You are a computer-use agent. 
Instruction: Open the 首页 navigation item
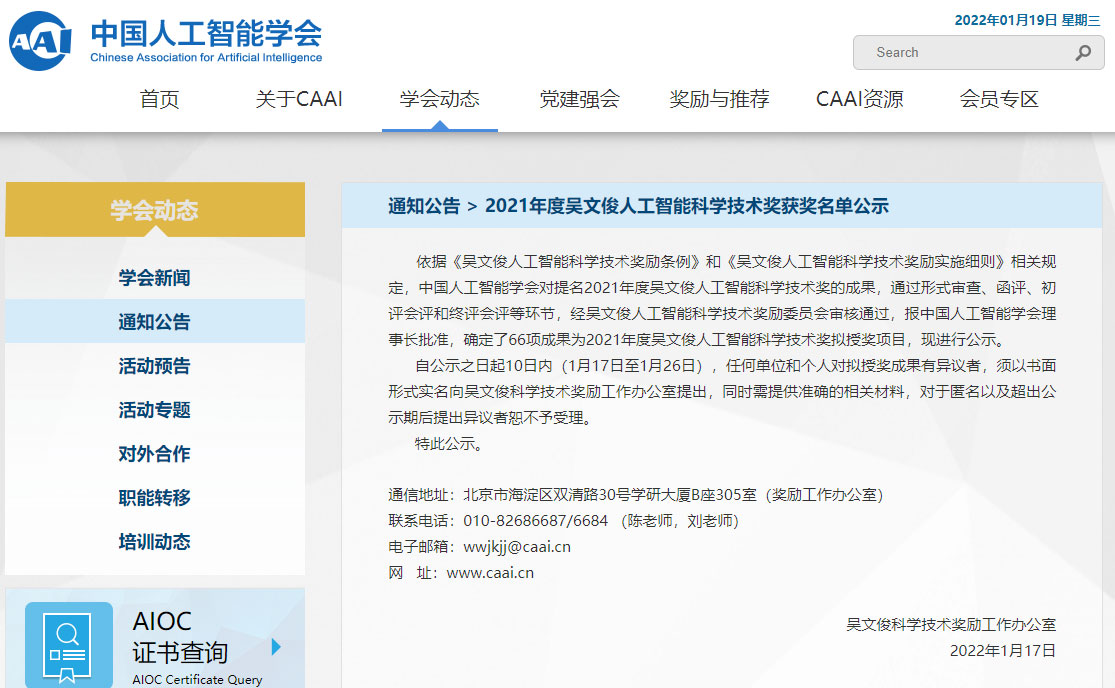tap(159, 99)
